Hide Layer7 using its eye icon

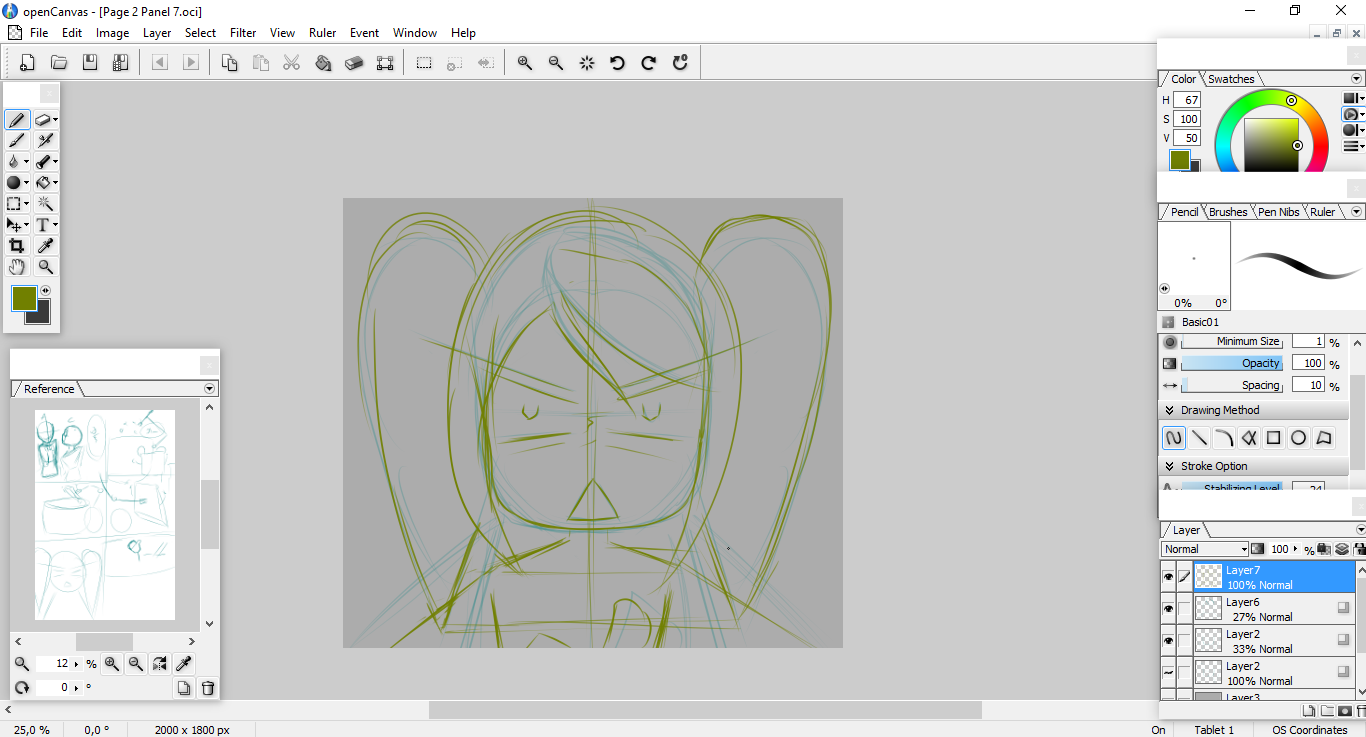pyautogui.click(x=1168, y=577)
